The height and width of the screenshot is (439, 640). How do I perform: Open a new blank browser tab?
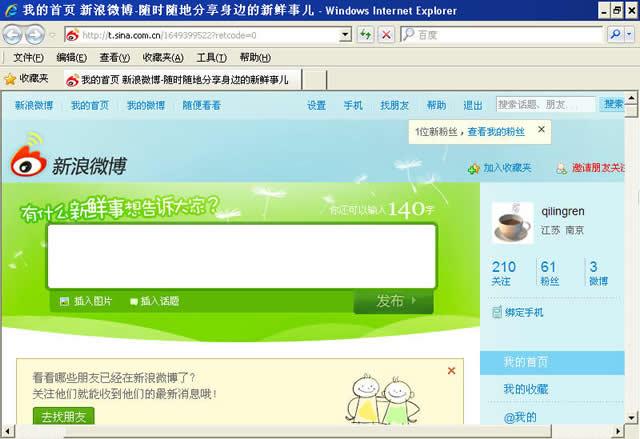point(314,80)
